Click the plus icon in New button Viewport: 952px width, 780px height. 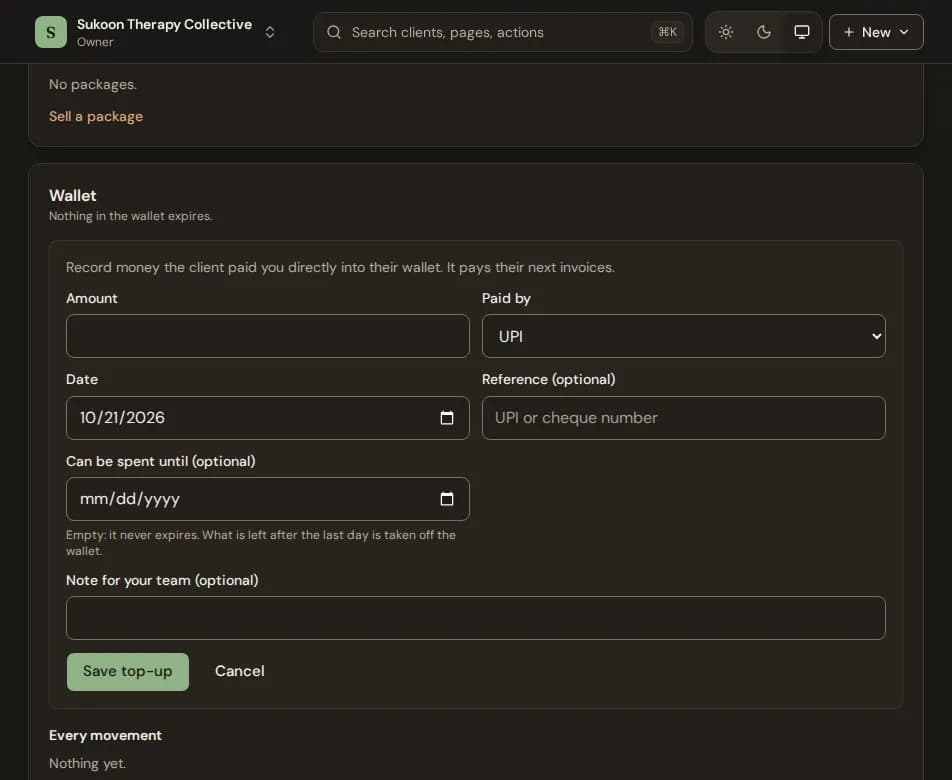pyautogui.click(x=849, y=32)
